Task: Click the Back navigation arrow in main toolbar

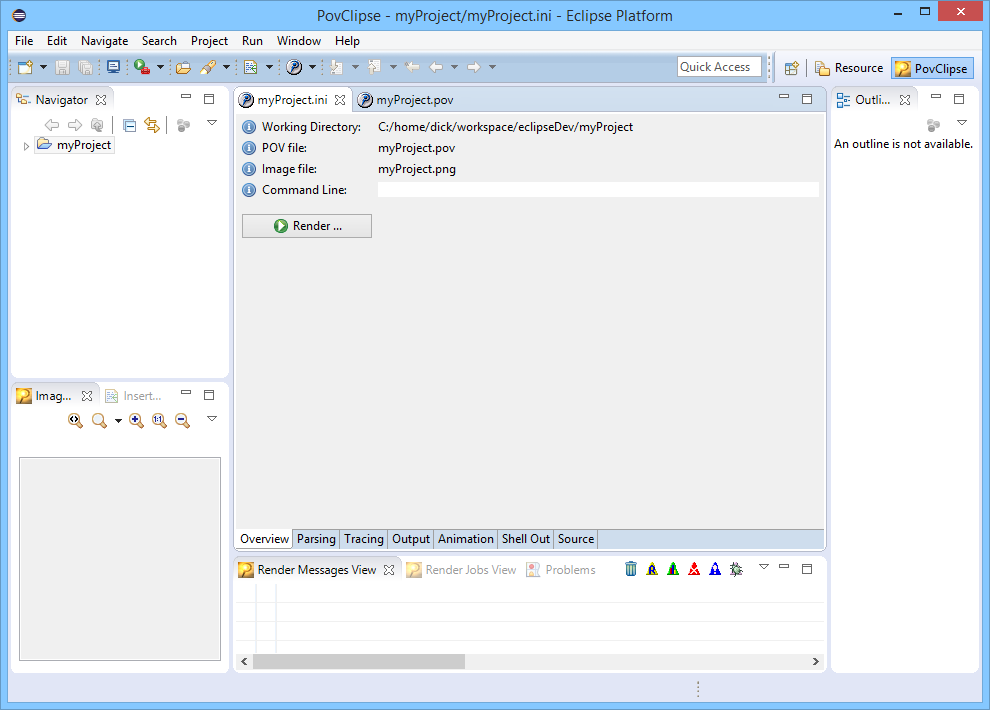Action: [x=436, y=67]
